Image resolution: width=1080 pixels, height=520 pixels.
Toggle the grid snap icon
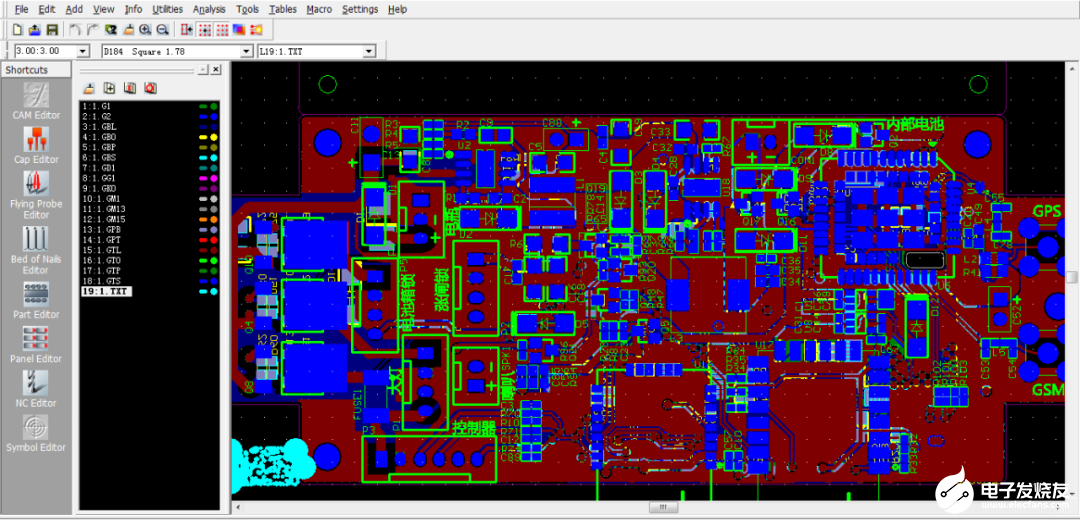coord(205,30)
